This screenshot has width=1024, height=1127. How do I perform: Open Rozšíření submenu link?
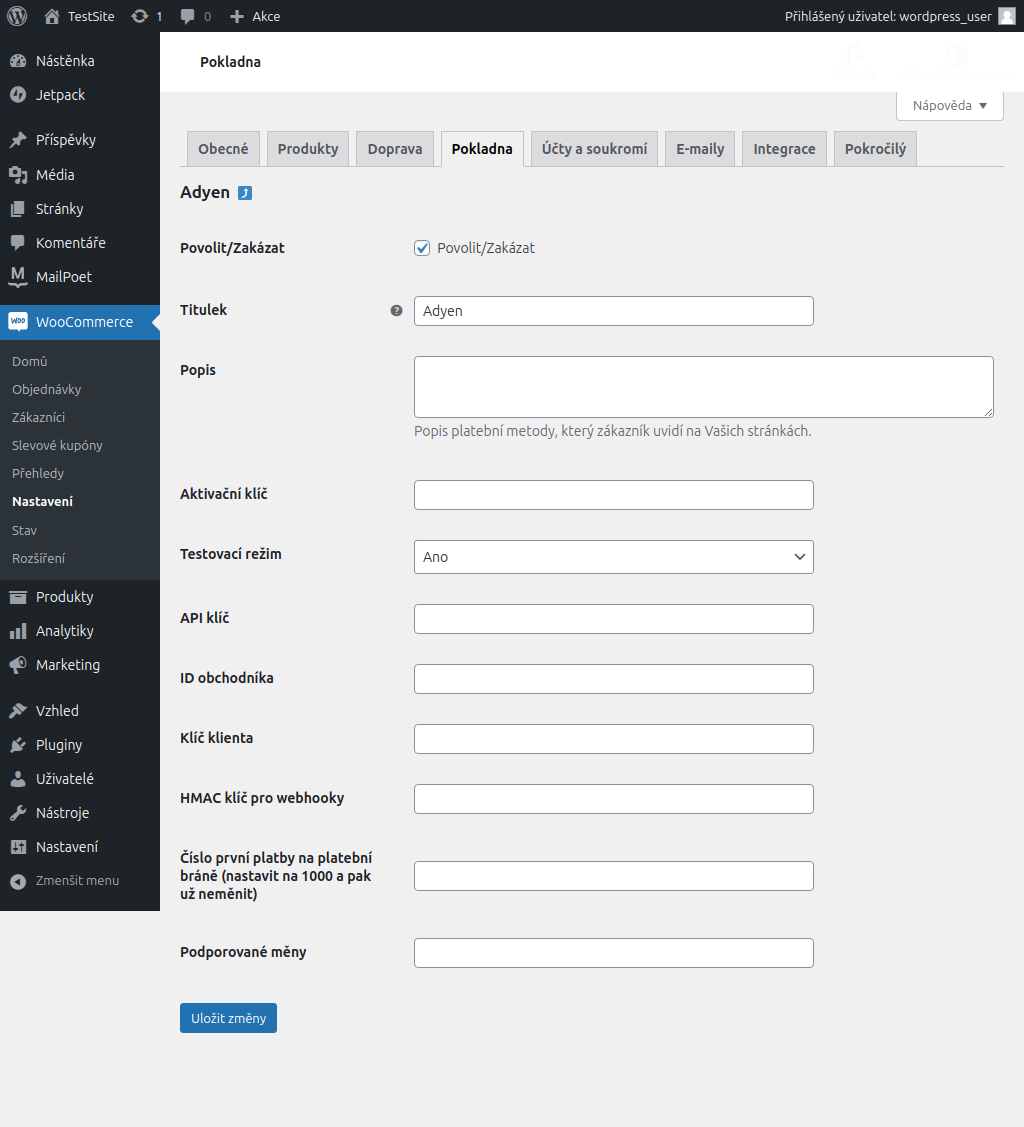pyautogui.click(x=38, y=558)
